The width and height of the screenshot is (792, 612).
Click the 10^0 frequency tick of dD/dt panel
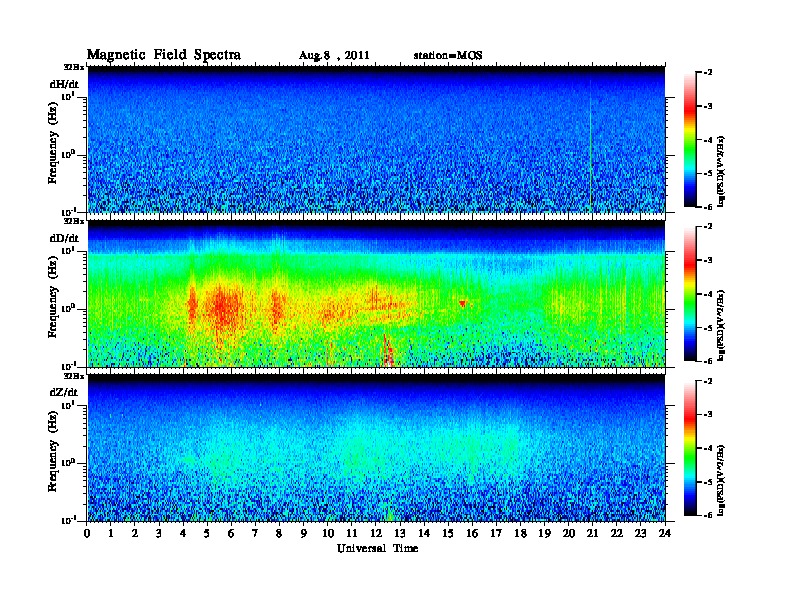click(x=68, y=309)
